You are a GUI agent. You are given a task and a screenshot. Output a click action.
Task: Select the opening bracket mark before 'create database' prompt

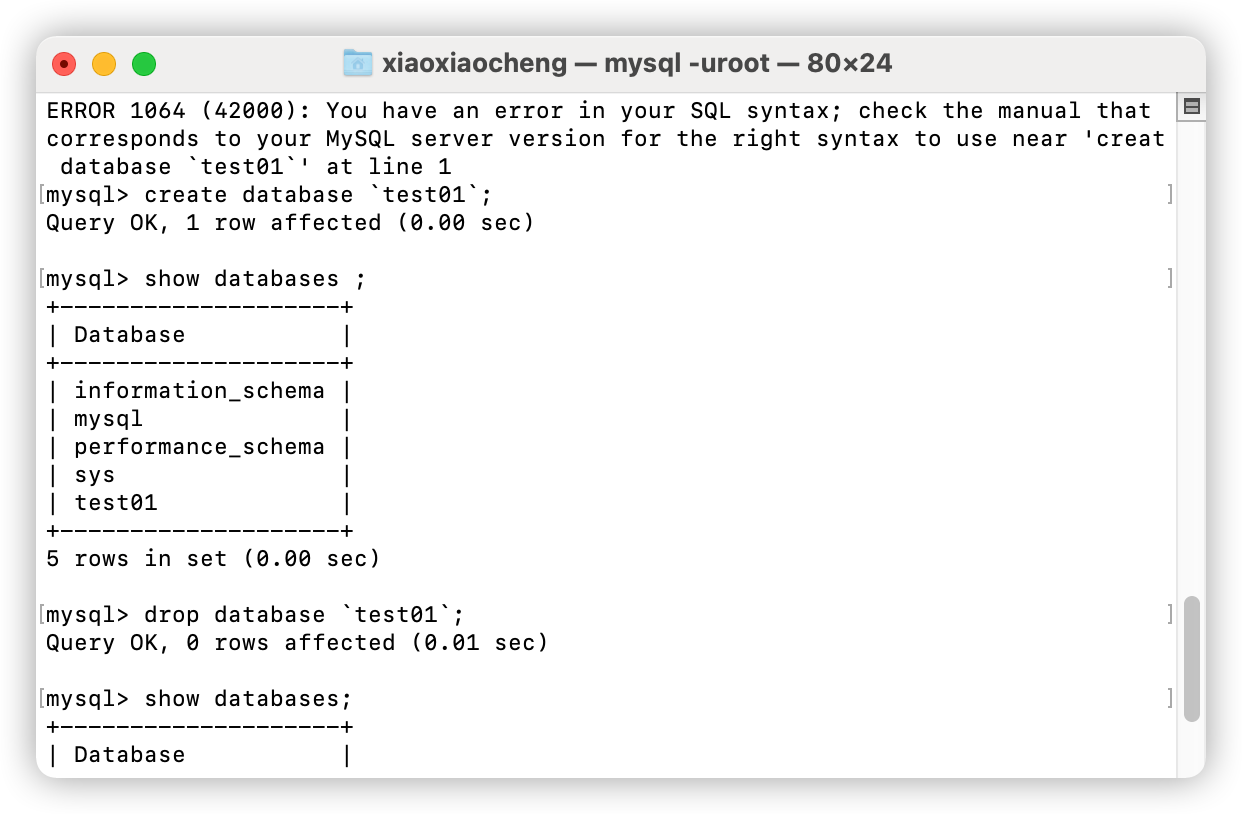pyautogui.click(x=42, y=194)
